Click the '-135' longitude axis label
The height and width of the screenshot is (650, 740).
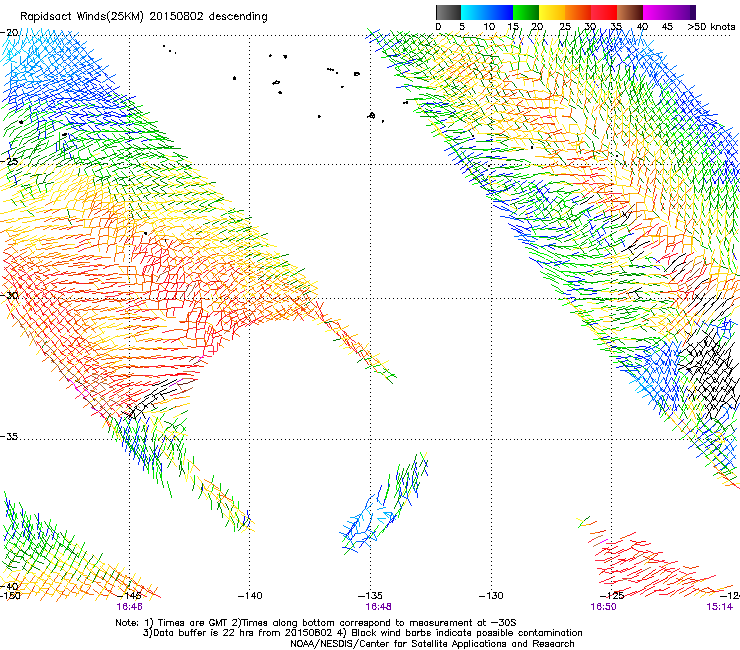click(x=370, y=596)
